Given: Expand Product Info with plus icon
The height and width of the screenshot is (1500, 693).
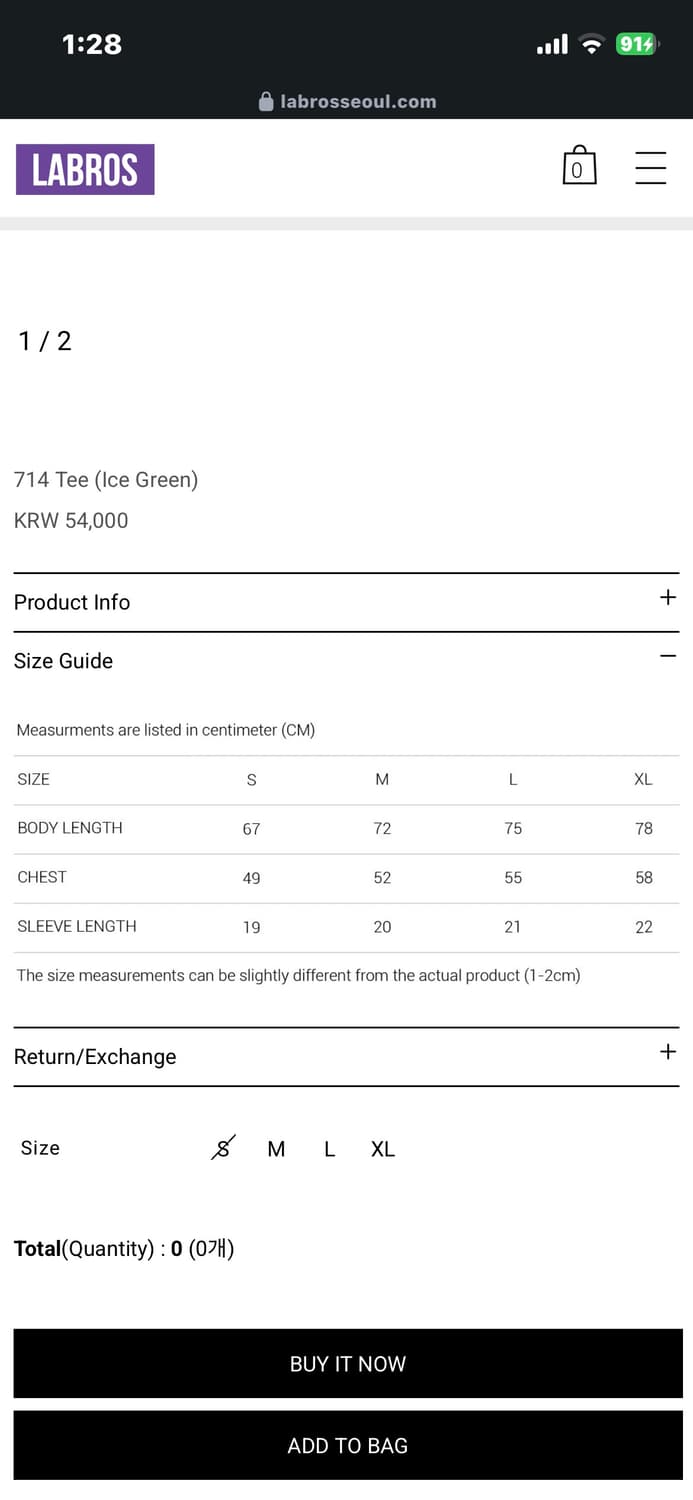Looking at the screenshot, I should coord(668,597).
